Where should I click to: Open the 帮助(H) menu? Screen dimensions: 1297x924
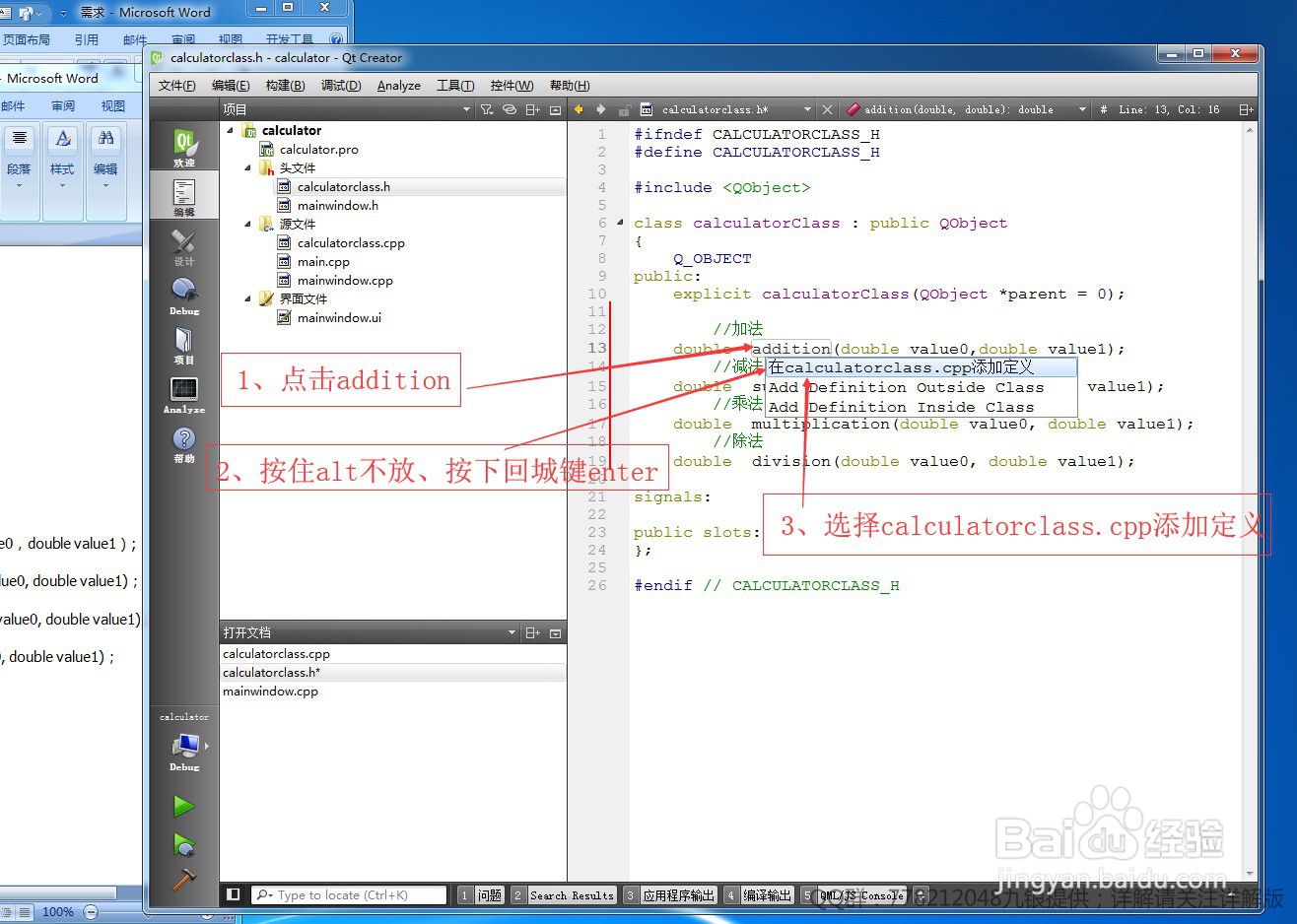570,86
